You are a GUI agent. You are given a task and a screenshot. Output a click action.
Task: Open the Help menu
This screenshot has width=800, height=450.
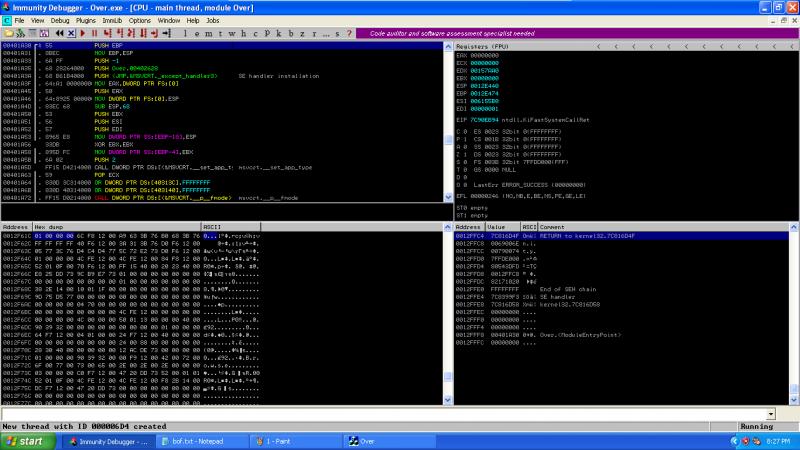(x=192, y=21)
